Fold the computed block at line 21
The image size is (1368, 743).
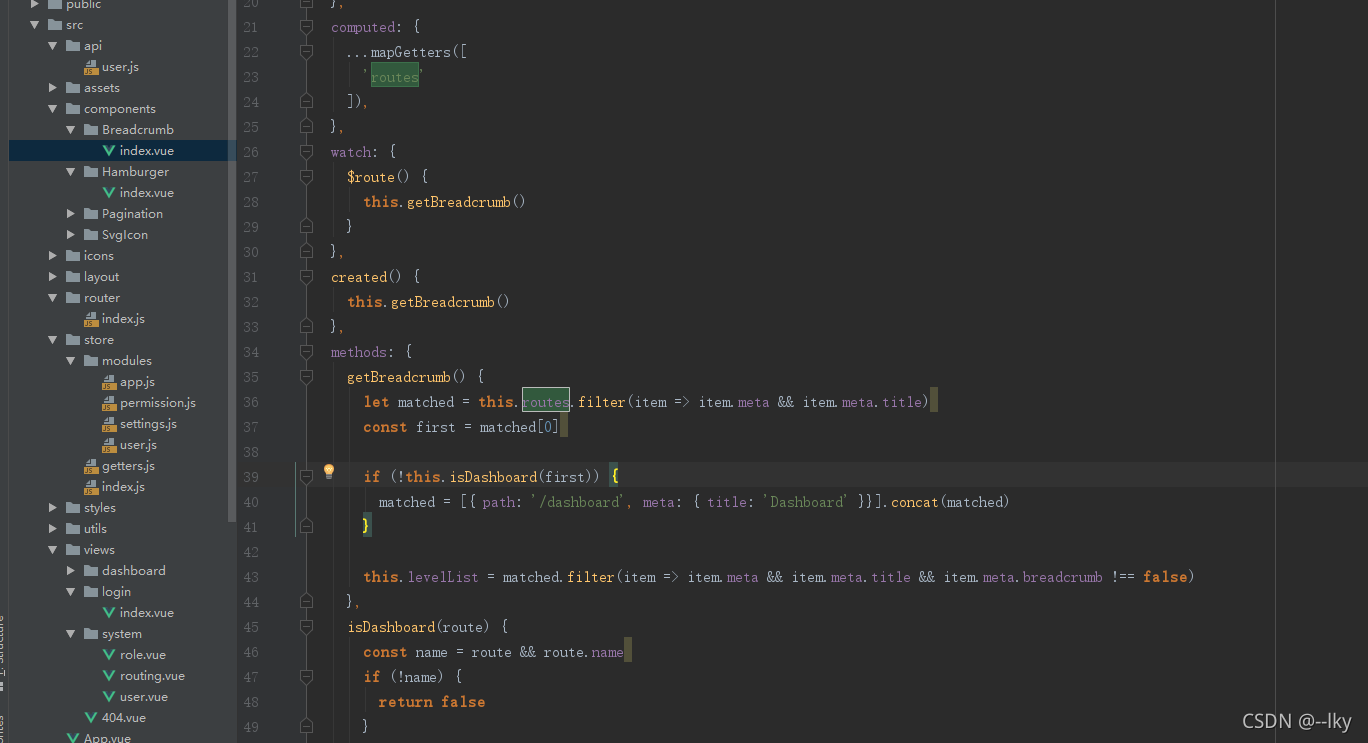[307, 27]
